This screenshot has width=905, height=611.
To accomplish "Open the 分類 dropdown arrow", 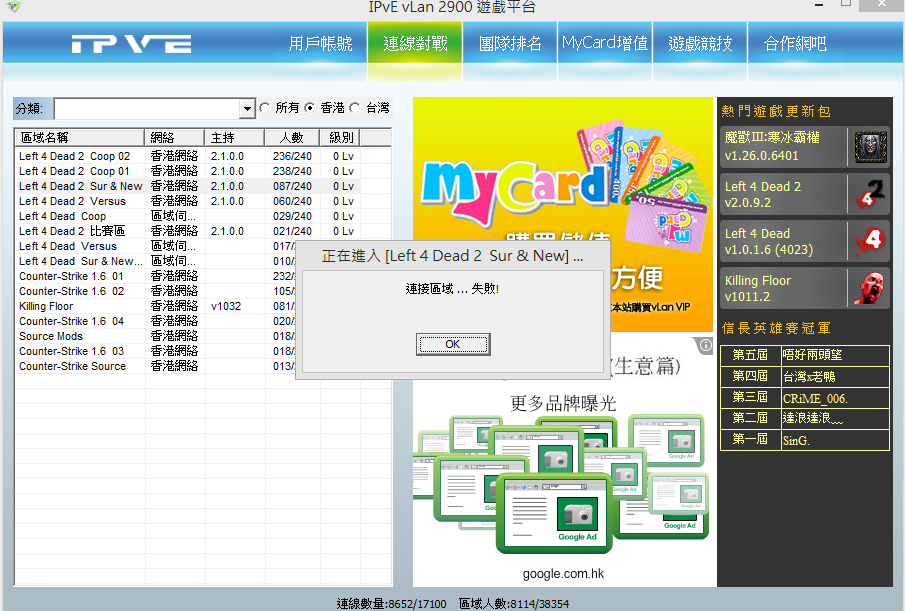I will [248, 109].
